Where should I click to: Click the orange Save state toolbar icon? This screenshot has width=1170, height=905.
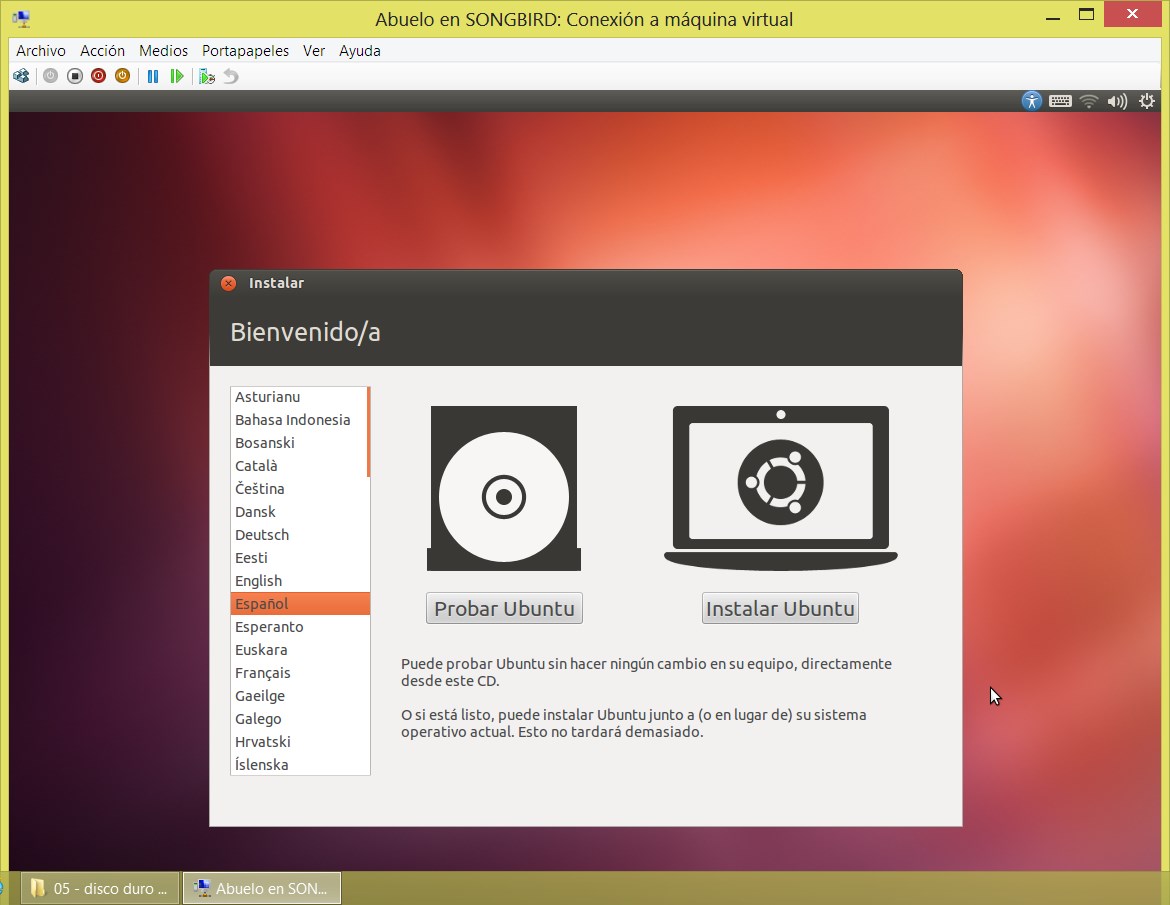click(122, 76)
